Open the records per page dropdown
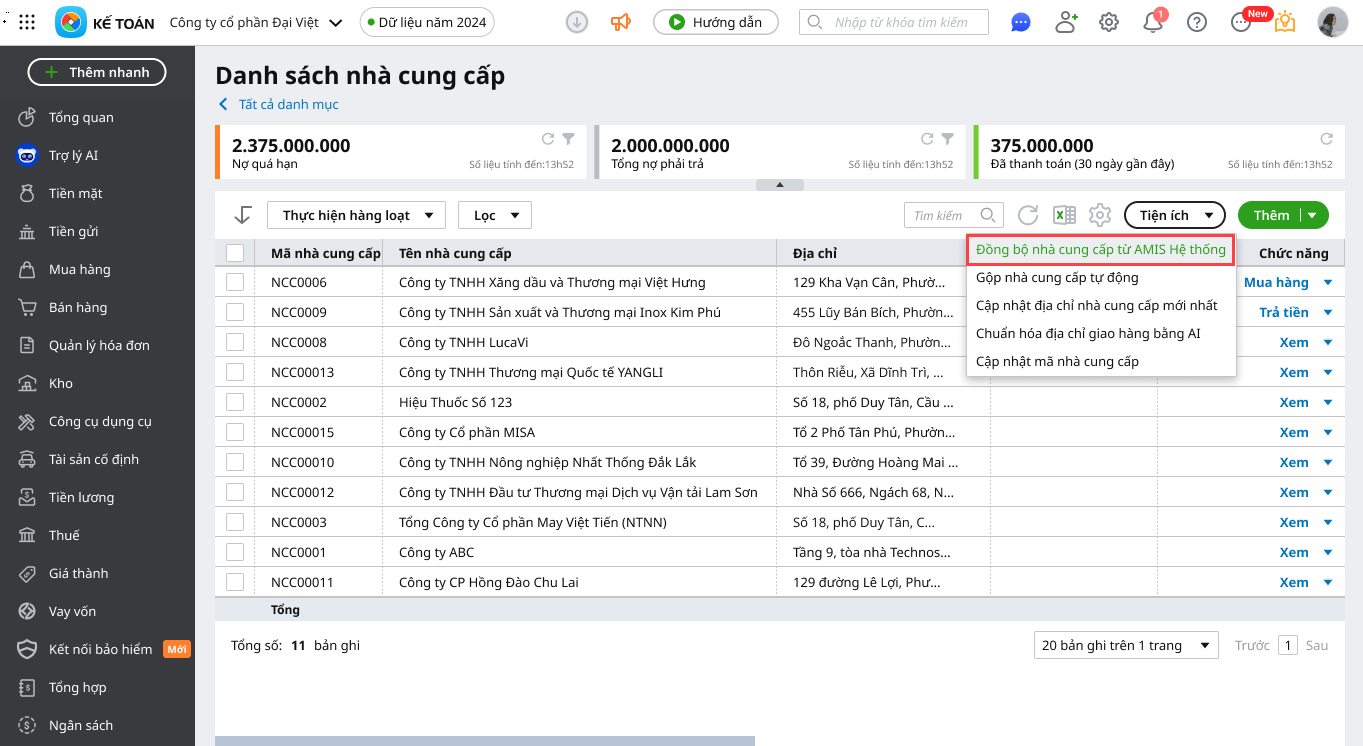The width and height of the screenshot is (1363, 746). click(x=1125, y=645)
